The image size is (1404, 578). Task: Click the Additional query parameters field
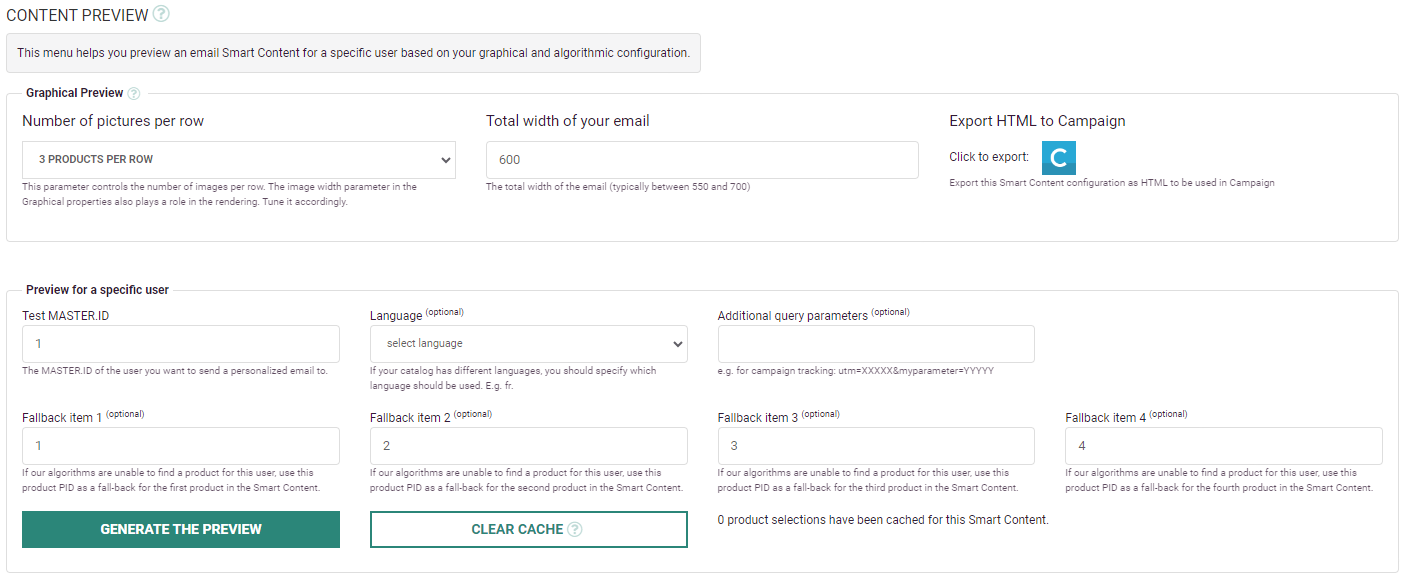point(876,344)
